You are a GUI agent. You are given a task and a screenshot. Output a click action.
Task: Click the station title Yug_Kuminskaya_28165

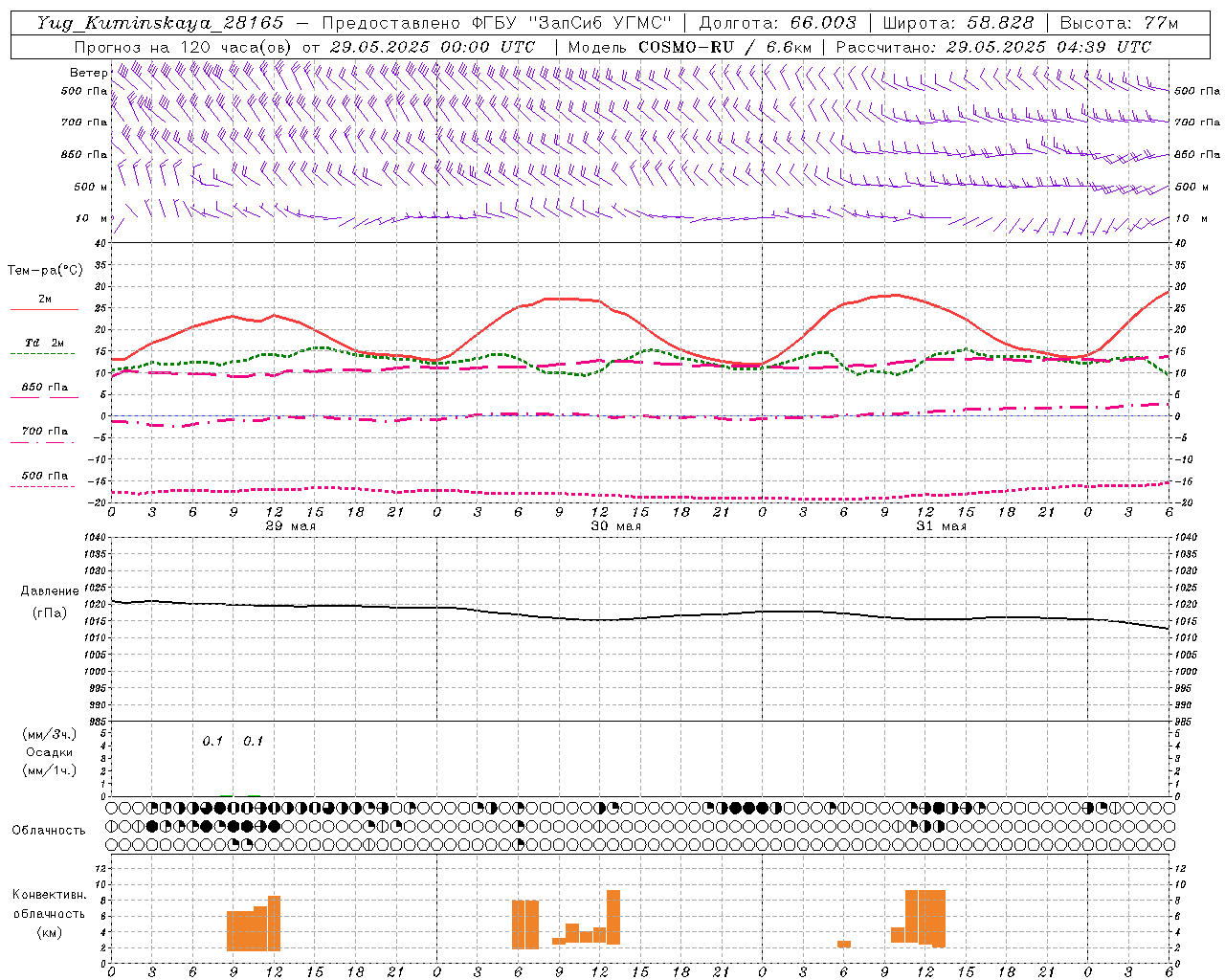point(160,23)
